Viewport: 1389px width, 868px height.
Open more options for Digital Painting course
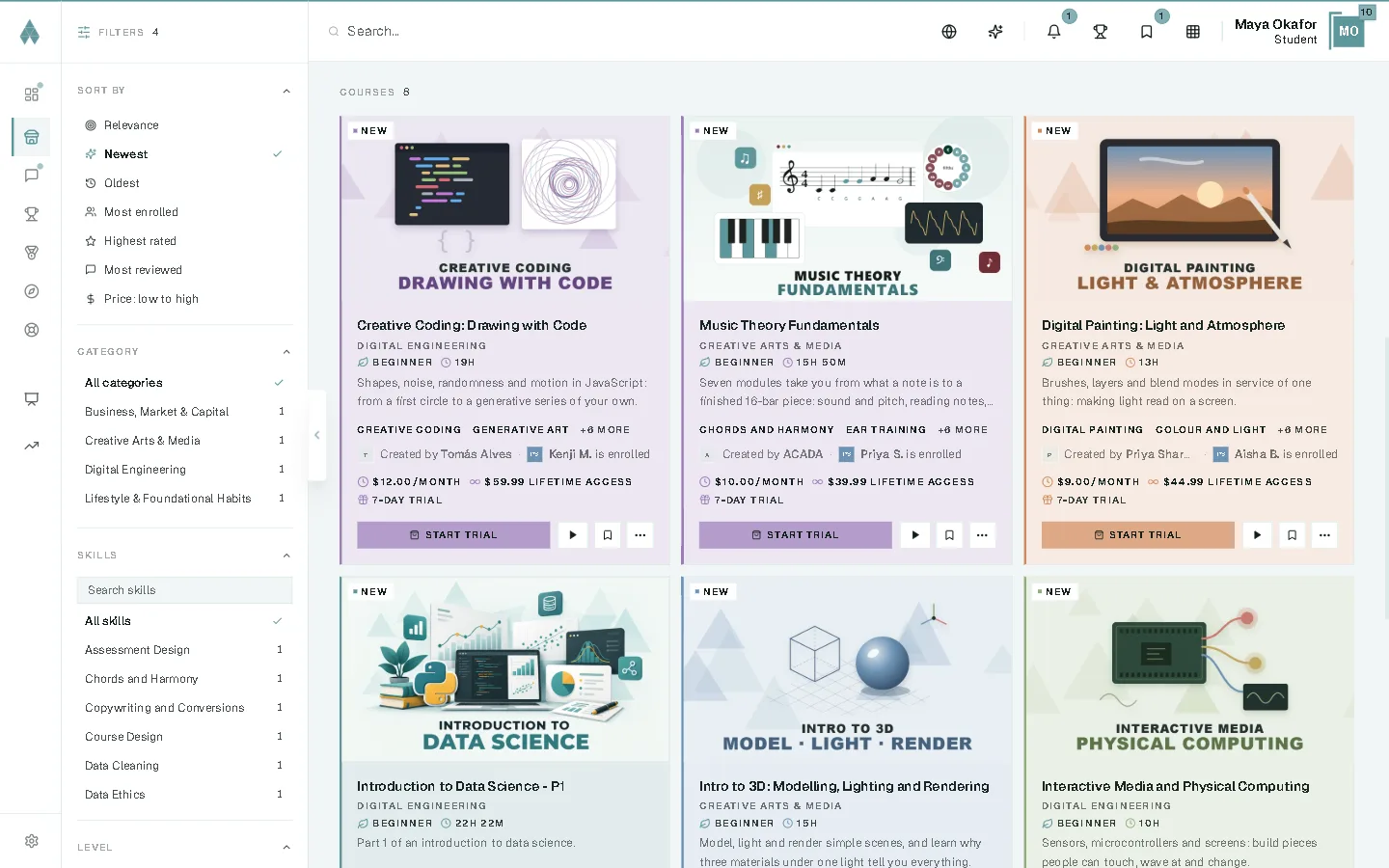click(1324, 535)
